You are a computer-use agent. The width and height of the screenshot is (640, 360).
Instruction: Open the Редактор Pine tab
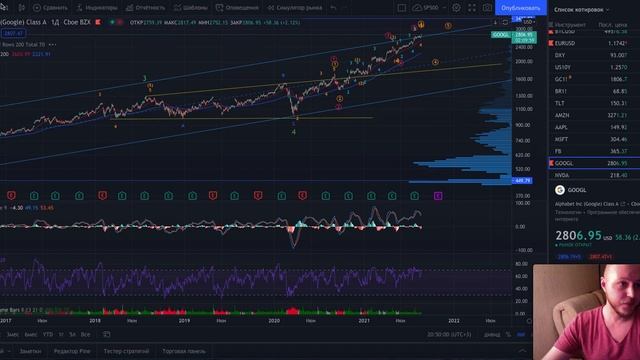[72, 351]
